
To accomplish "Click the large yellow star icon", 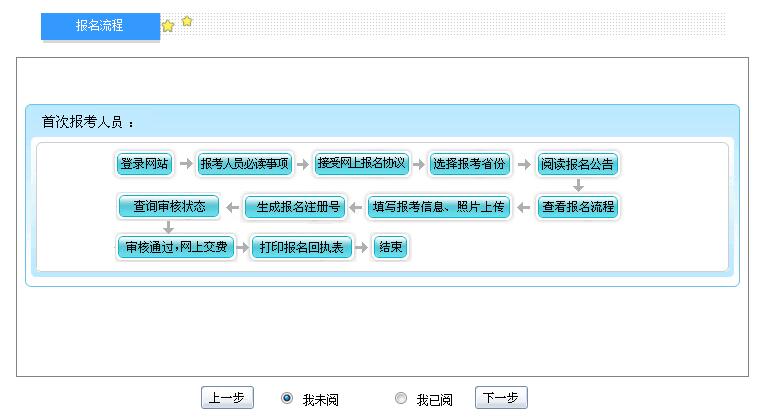I will pyautogui.click(x=168, y=26).
